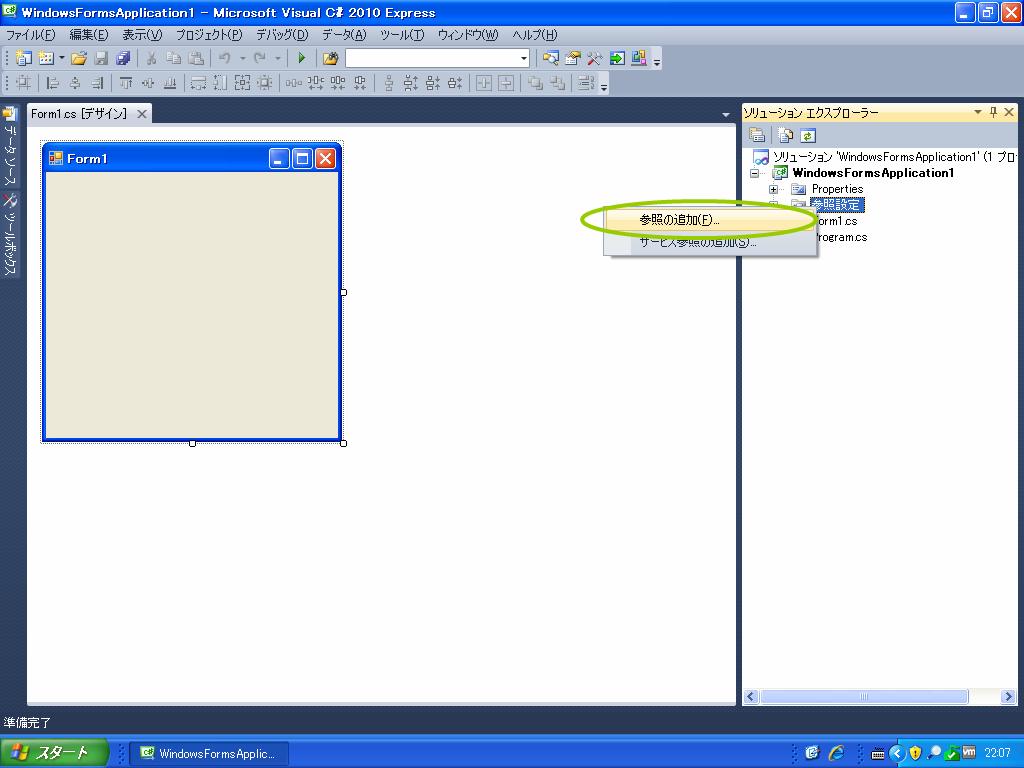The height and width of the screenshot is (768, 1024).
Task: Collapse the WindowsFormsApplication1 project node
Action: tap(756, 173)
